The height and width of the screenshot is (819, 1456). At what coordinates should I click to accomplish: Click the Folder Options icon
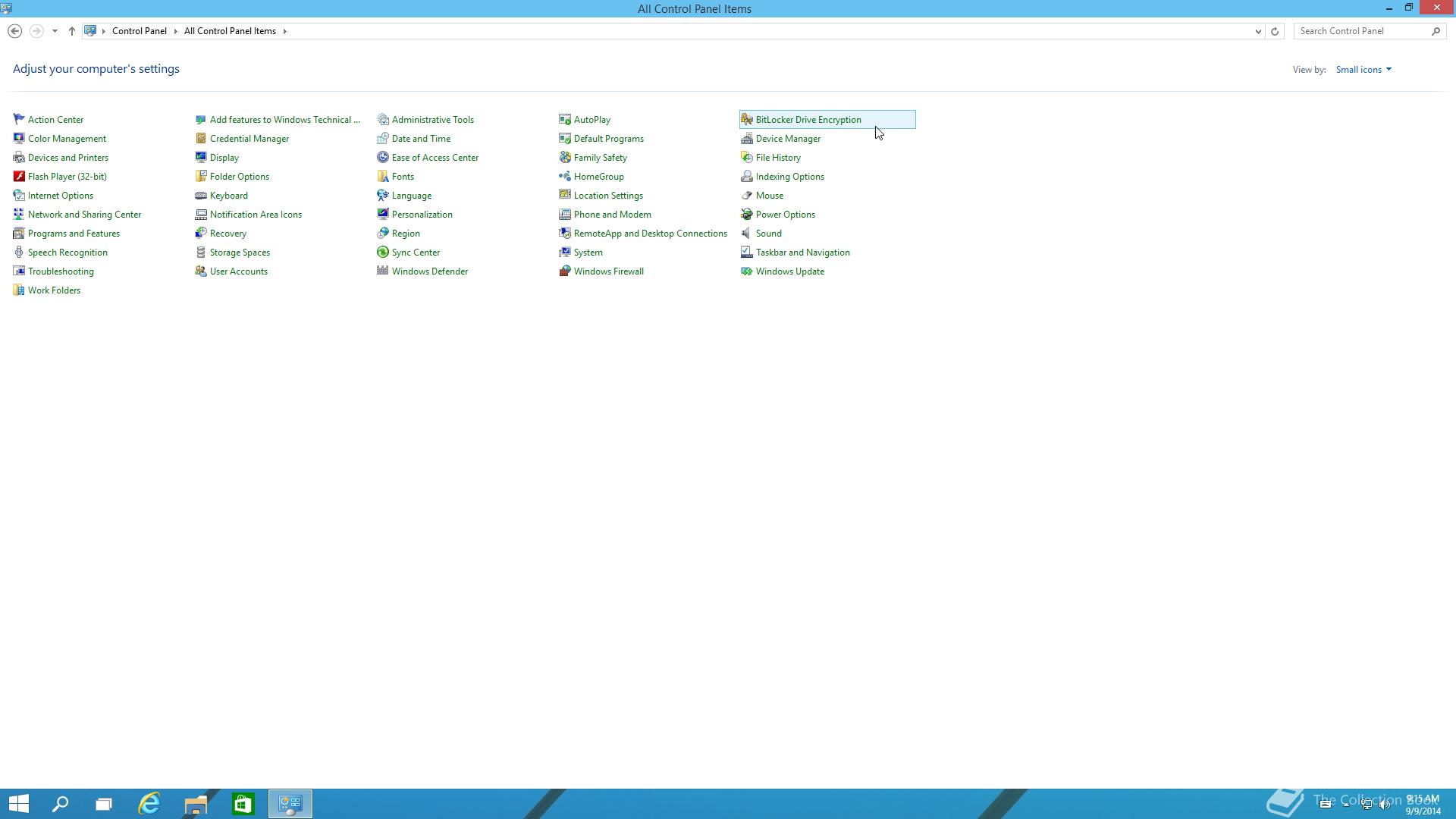click(201, 176)
